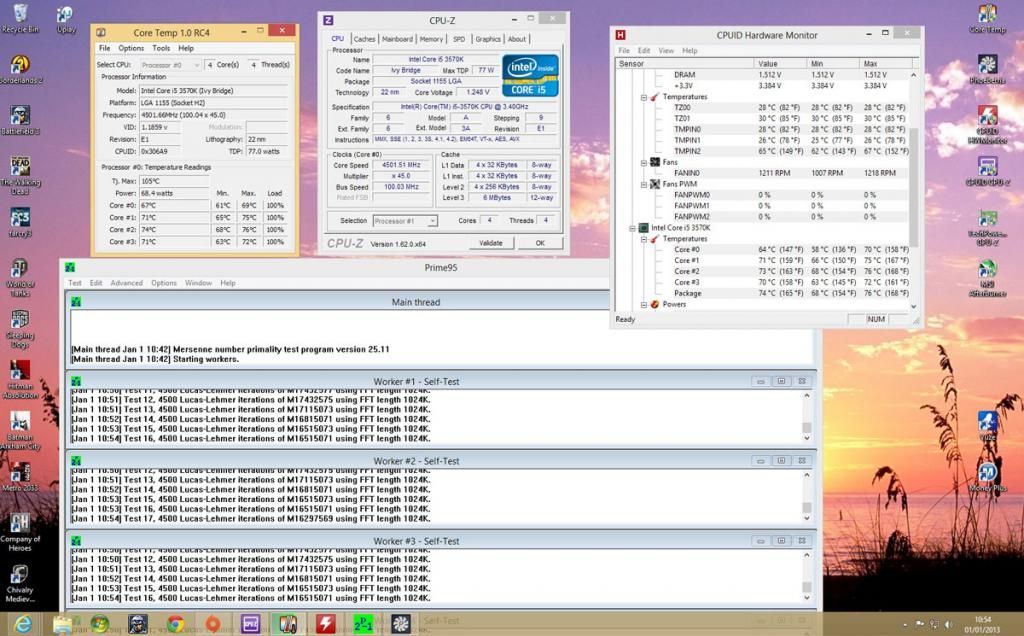Open the Memory tab in CPU-Z
Viewport: 1024px width, 636px height.
[x=431, y=39]
